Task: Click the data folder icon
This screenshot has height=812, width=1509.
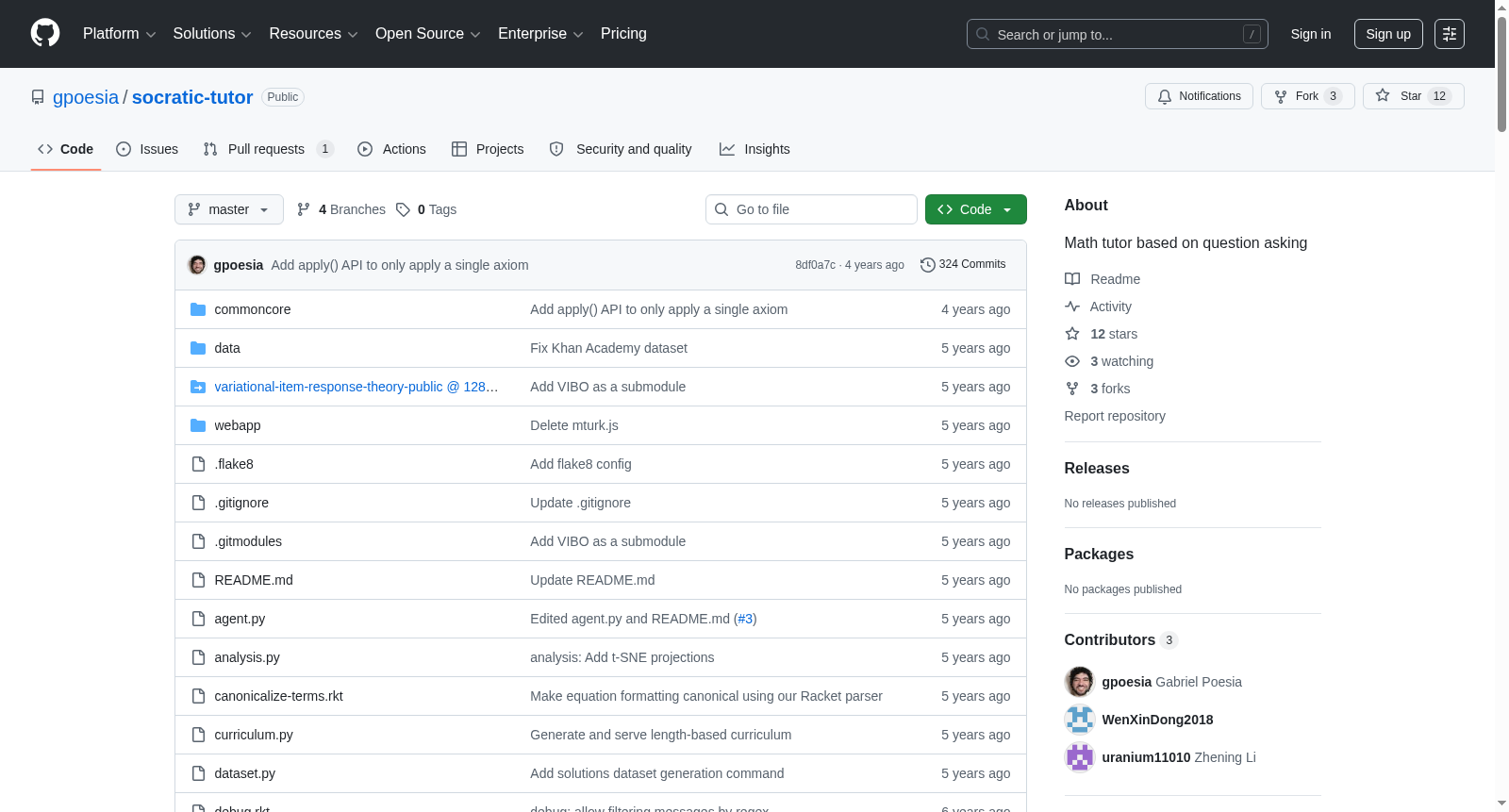Action: (x=198, y=348)
